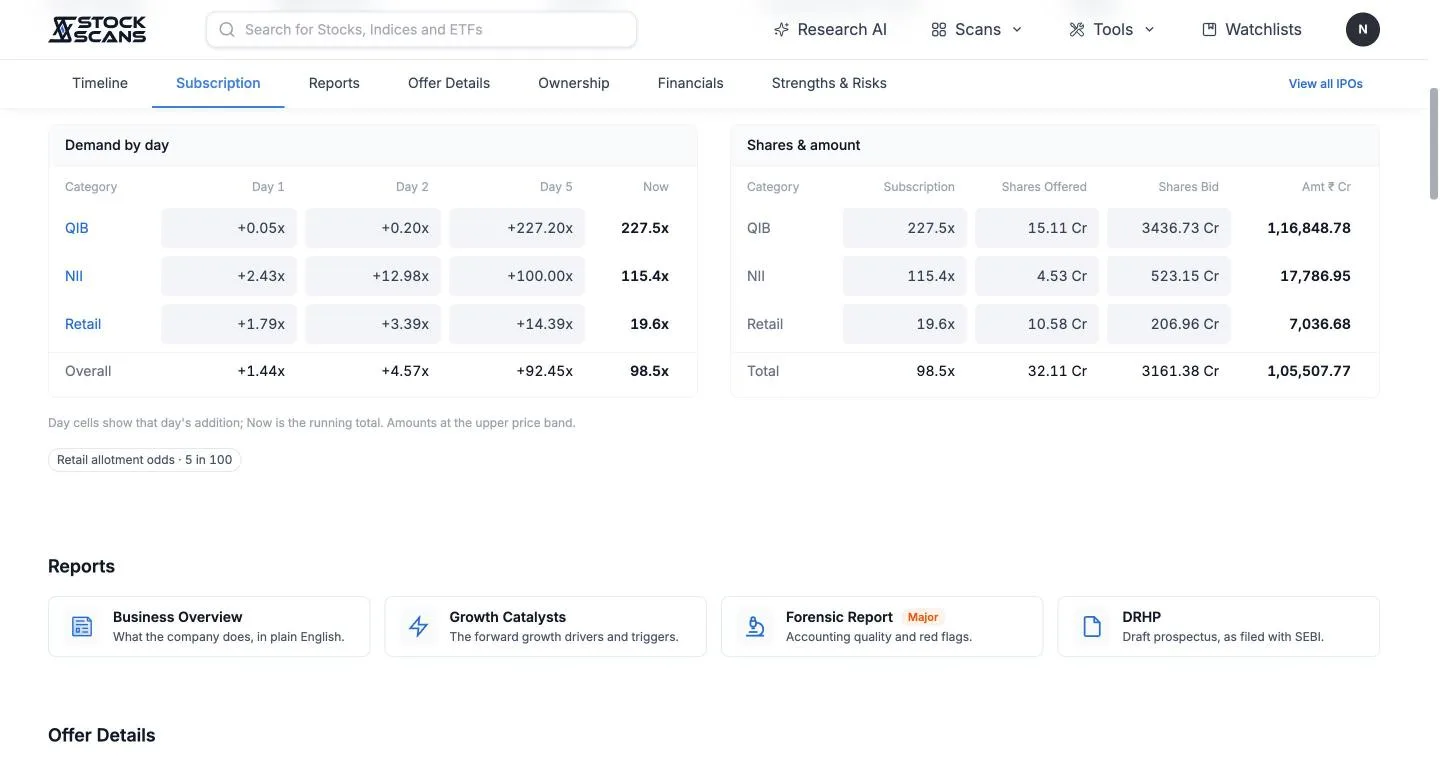This screenshot has height=757, width=1440.
Task: Click the Growth Catalysts lightning icon
Action: point(419,627)
